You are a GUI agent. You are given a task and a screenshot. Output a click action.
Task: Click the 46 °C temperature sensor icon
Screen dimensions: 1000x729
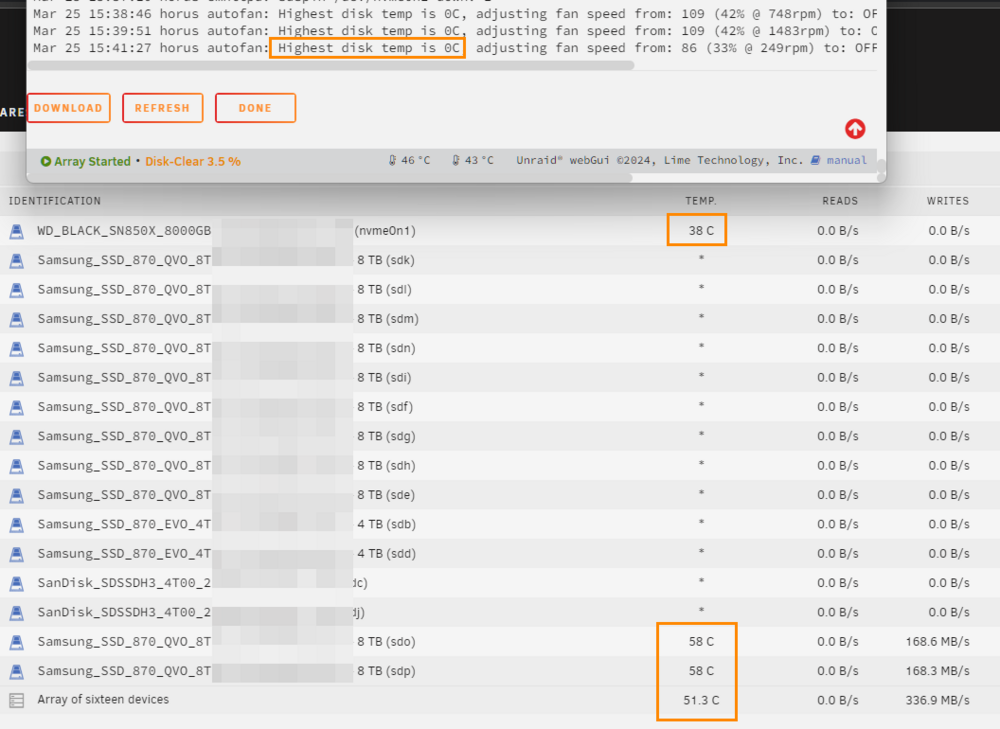(392, 160)
